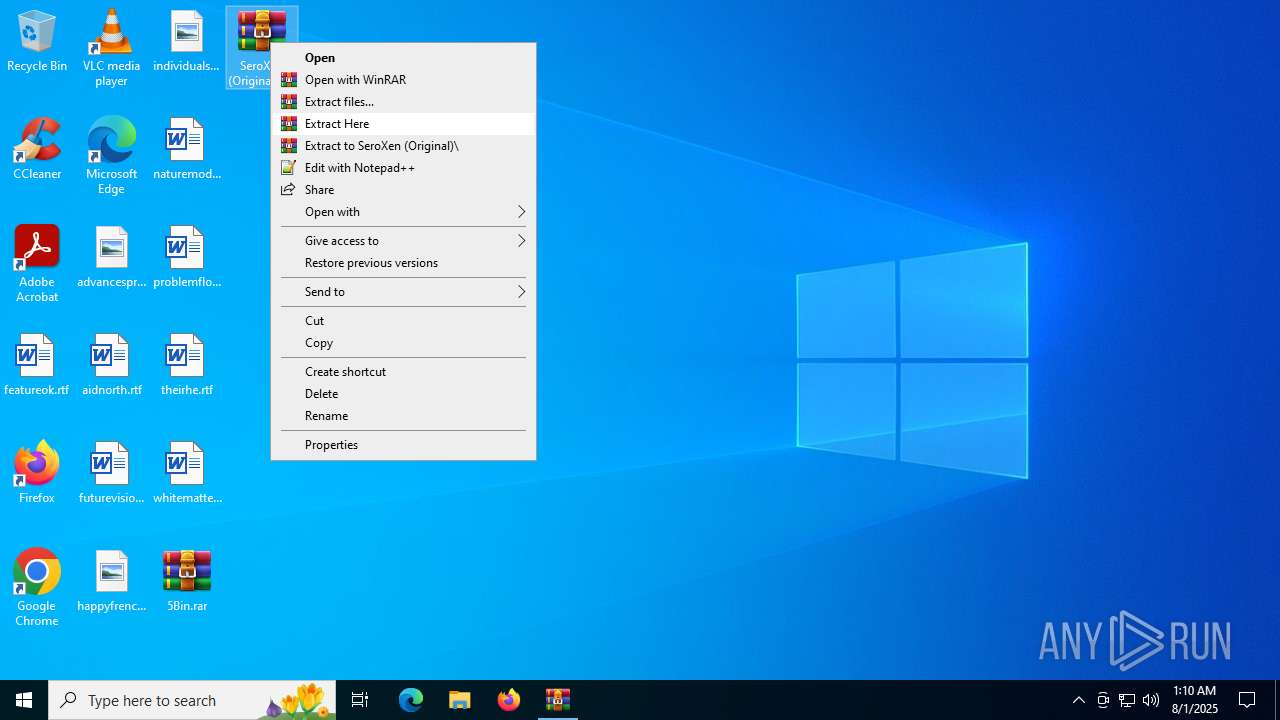Open Task View on the taskbar
Image resolution: width=1280 pixels, height=720 pixels.
360,700
